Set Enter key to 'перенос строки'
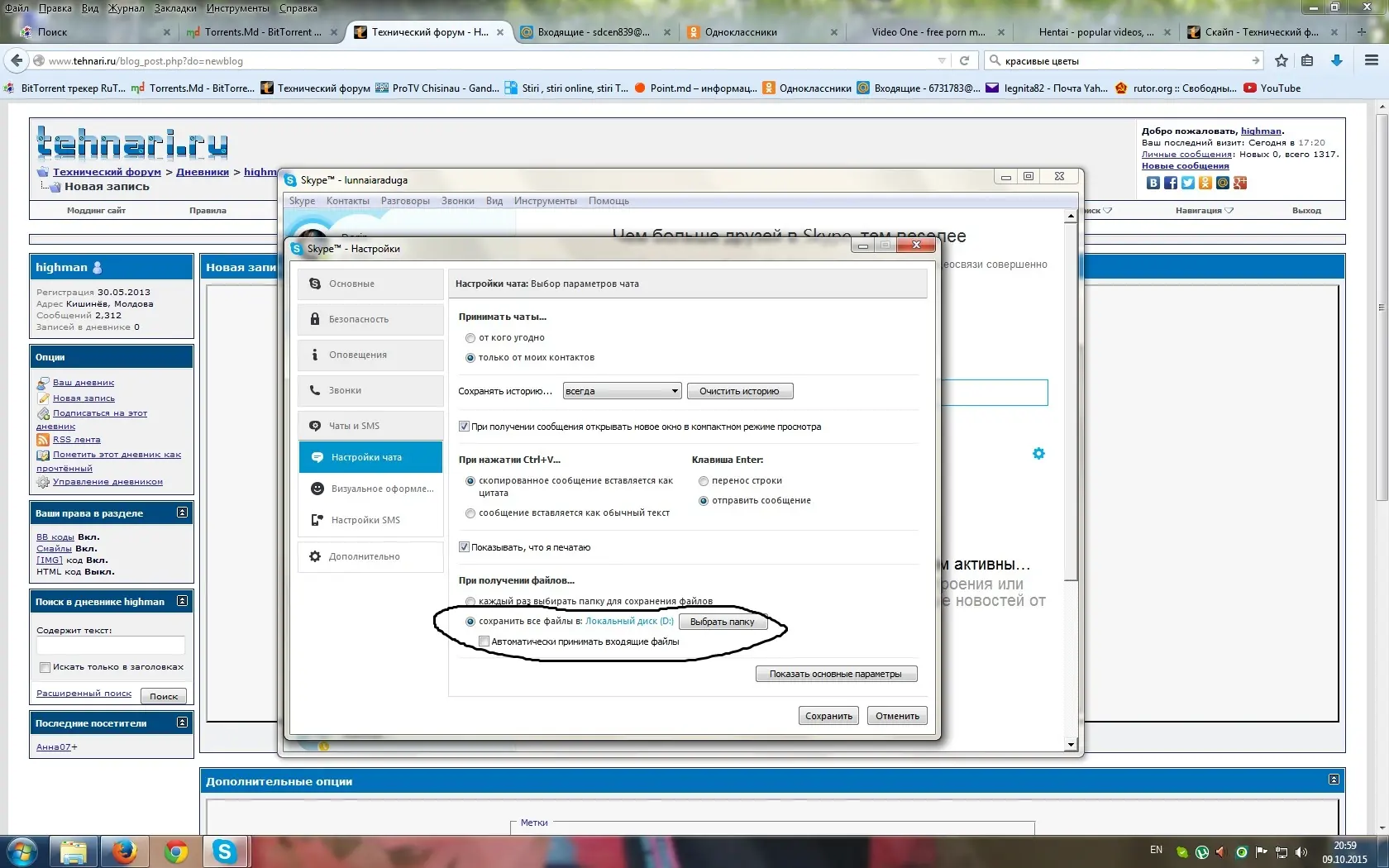 [x=704, y=481]
